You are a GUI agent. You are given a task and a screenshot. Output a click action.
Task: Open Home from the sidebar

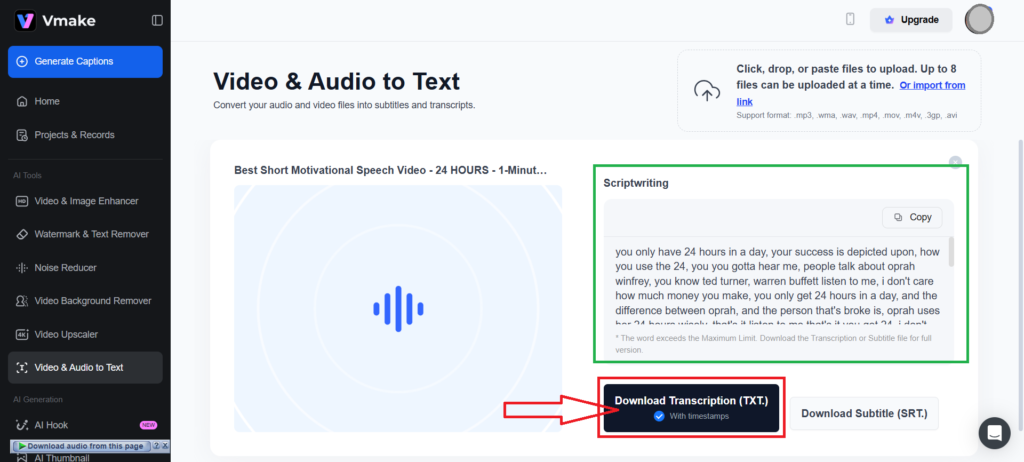click(x=47, y=101)
